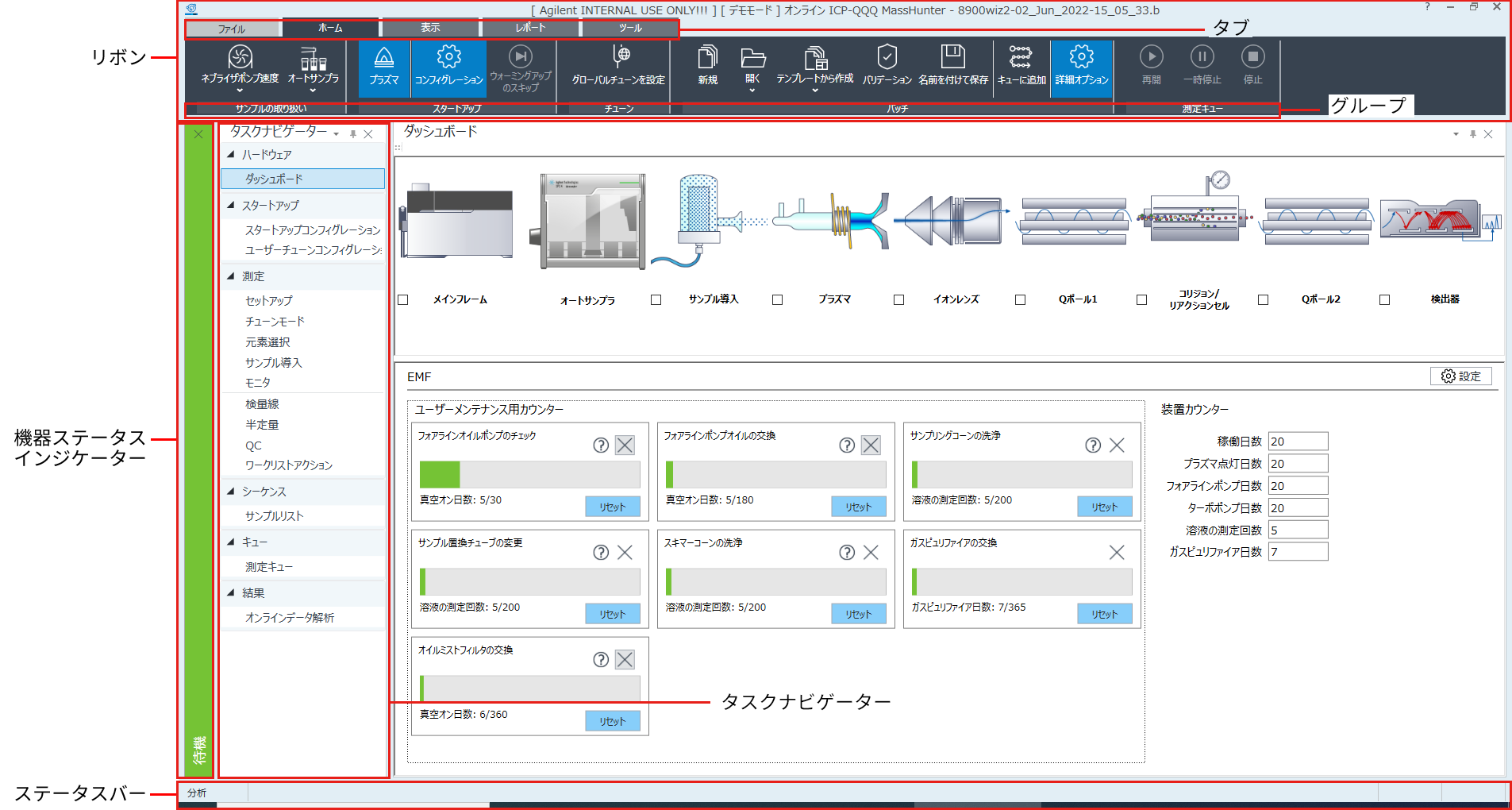
Task: Click the Validation shield icon
Action: (x=887, y=56)
